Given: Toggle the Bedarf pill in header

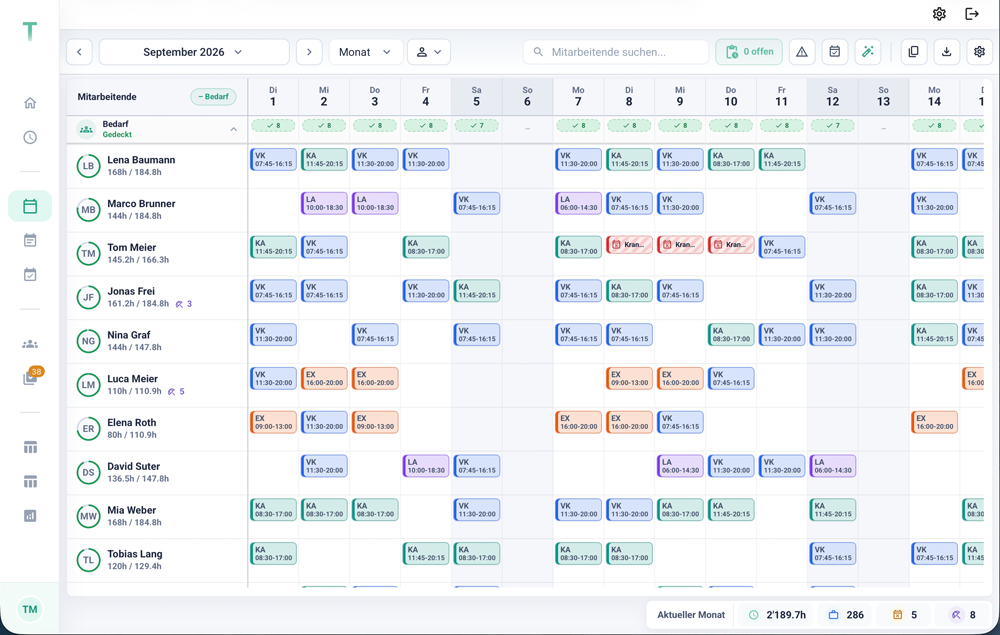Looking at the screenshot, I should [x=213, y=97].
